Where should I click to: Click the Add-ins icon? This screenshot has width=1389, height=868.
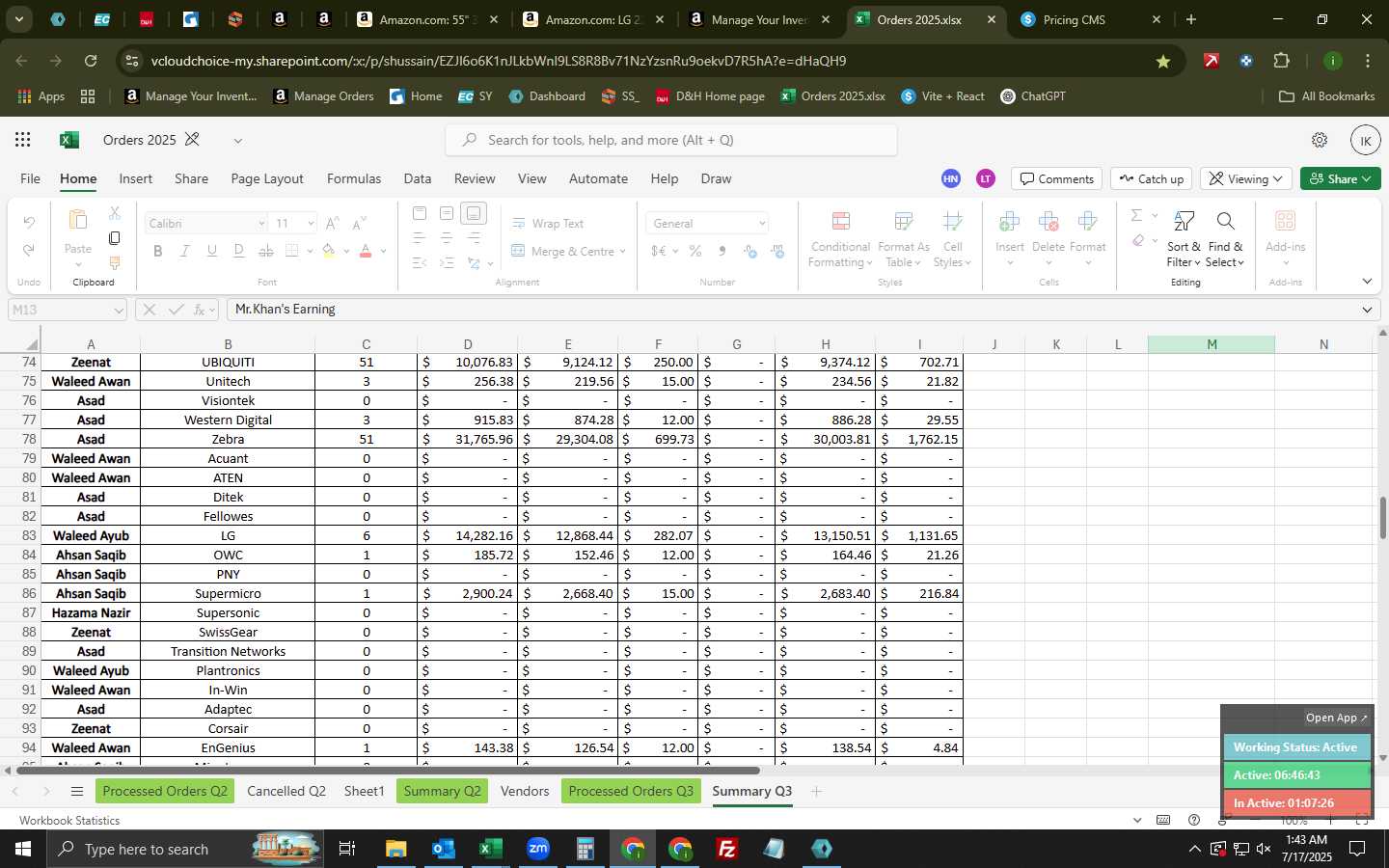(1285, 223)
